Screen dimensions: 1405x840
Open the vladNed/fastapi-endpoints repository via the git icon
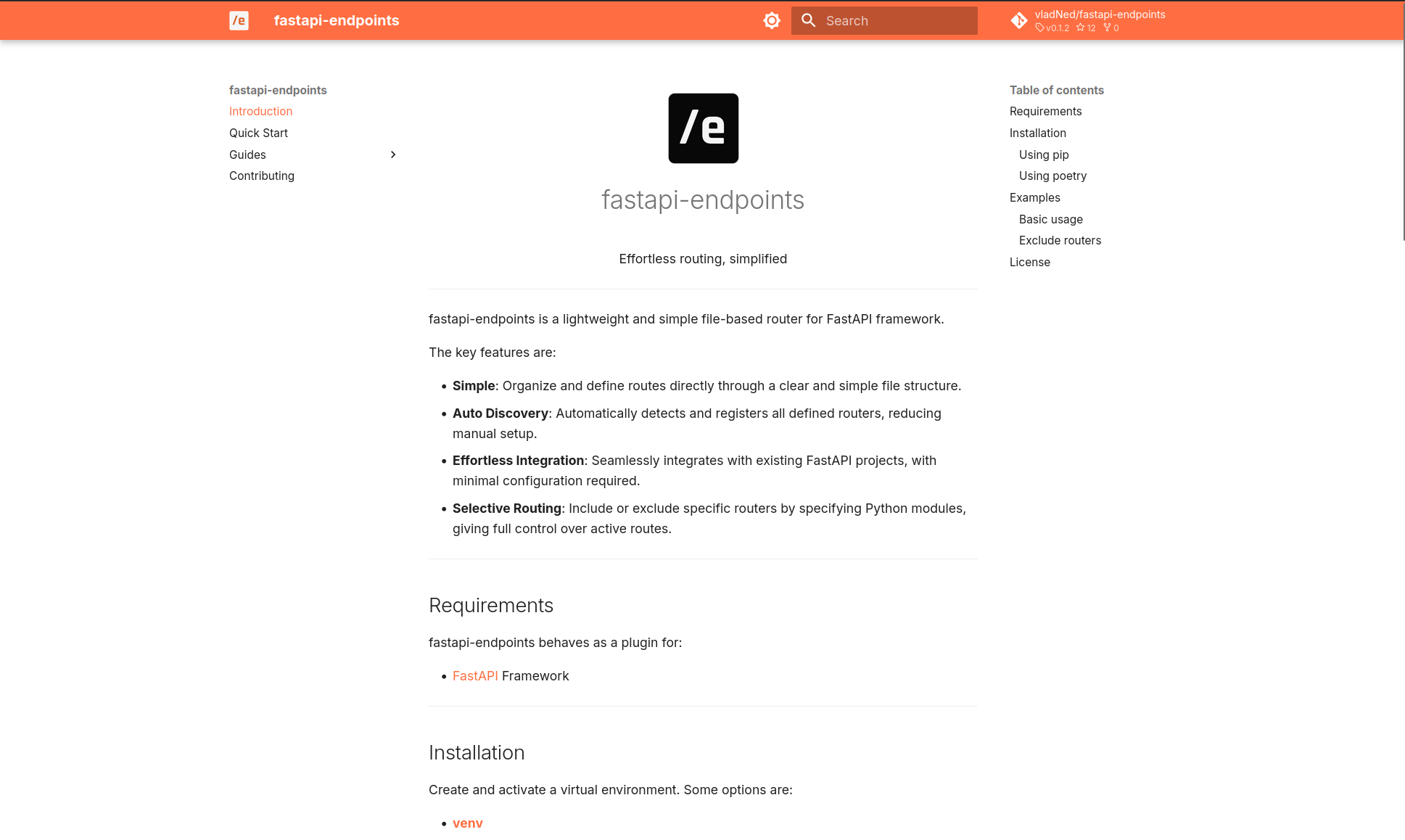1020,21
